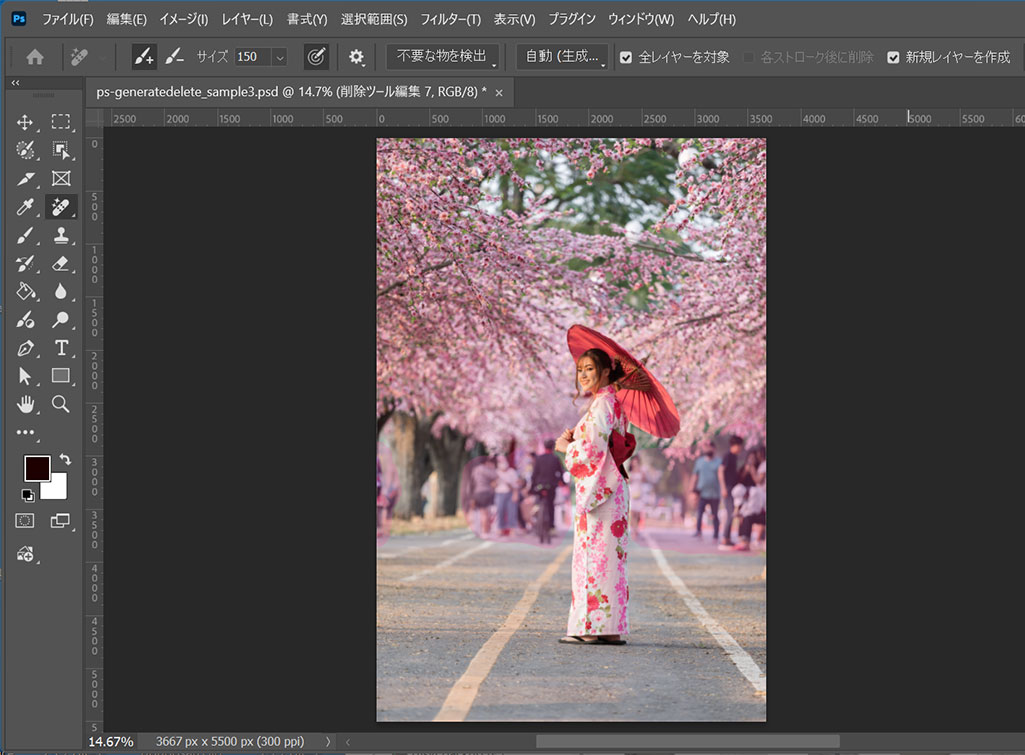
Task: Select the Brush tool
Action: tap(25, 235)
